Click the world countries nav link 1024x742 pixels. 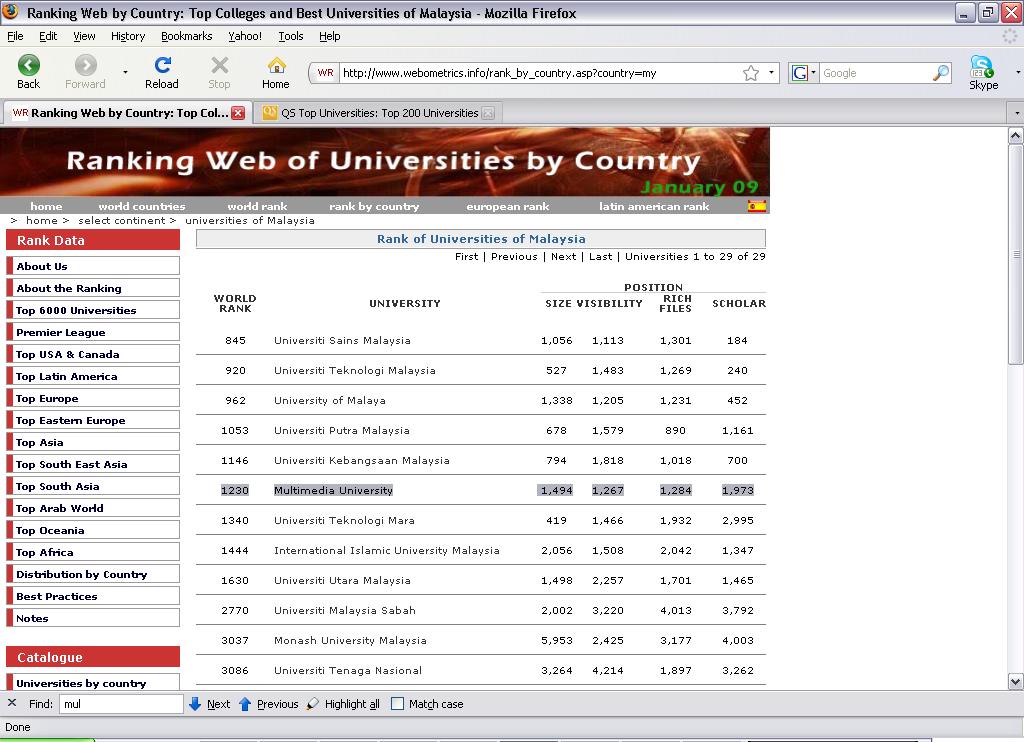click(142, 206)
